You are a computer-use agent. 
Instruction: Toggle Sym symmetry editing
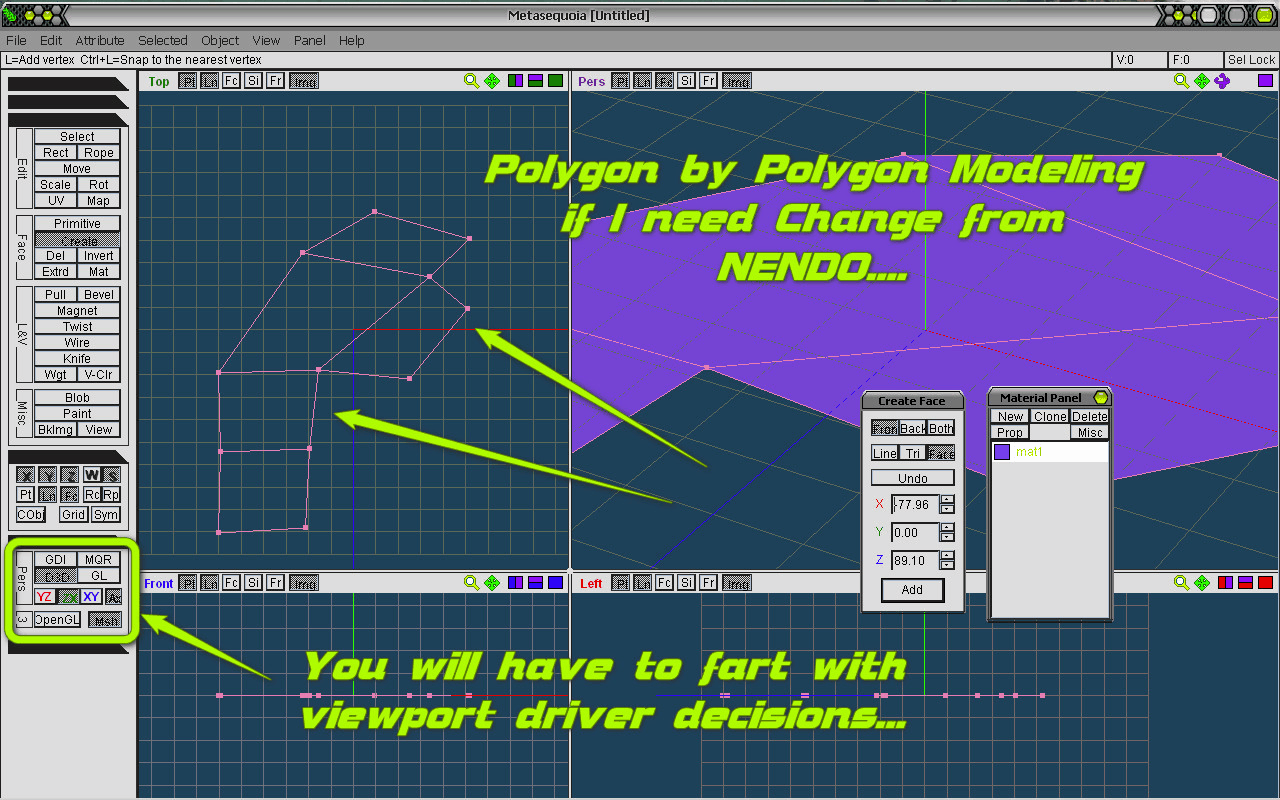(106, 515)
